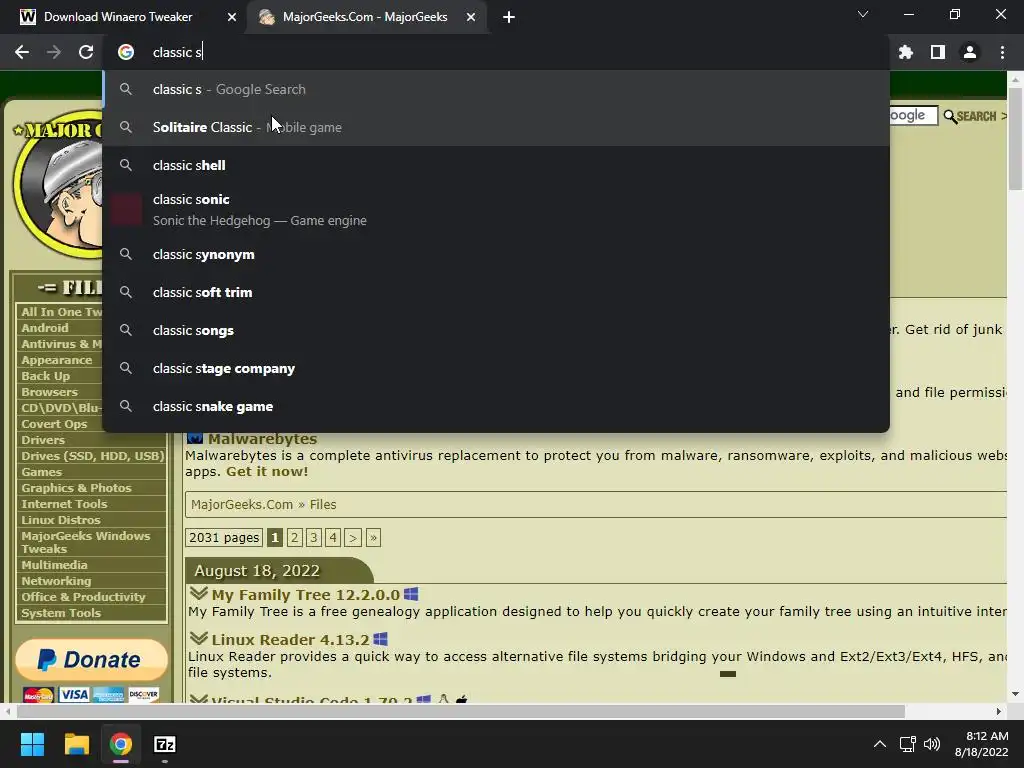Jump to last page with » button
Image resolution: width=1024 pixels, height=768 pixels.
point(373,537)
